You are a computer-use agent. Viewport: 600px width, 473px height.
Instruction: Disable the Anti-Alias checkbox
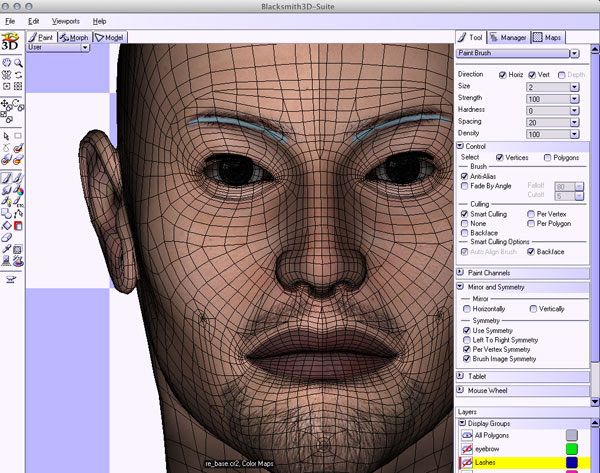[x=464, y=176]
